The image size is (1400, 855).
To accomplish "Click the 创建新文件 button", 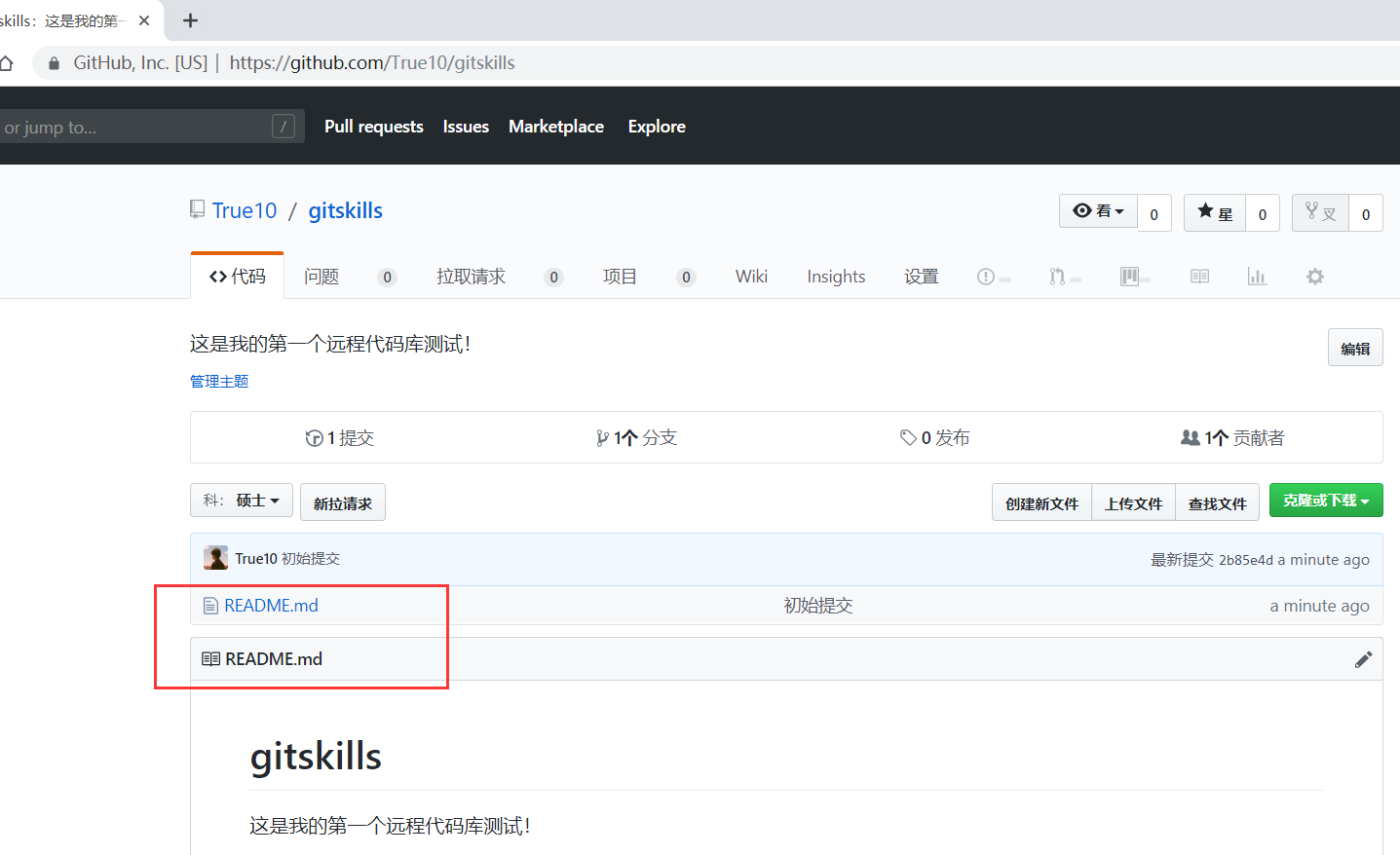I will [1041, 502].
